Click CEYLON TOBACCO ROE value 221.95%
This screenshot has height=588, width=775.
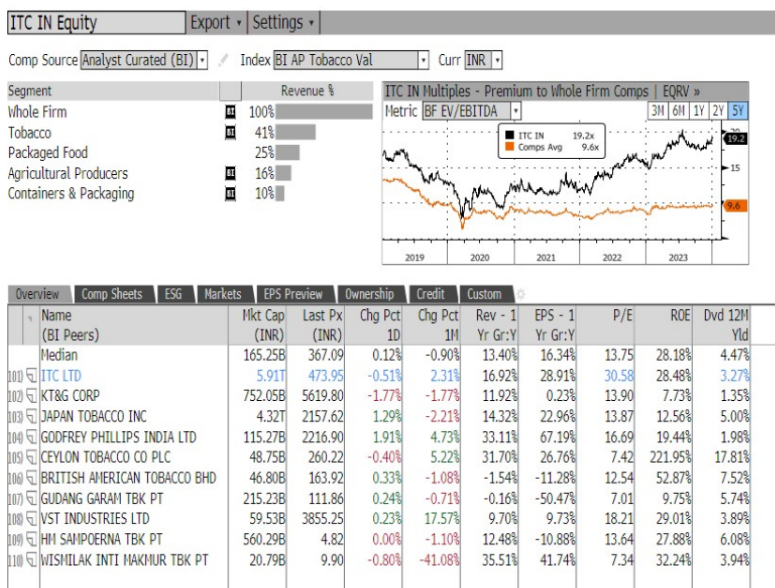[670, 457]
